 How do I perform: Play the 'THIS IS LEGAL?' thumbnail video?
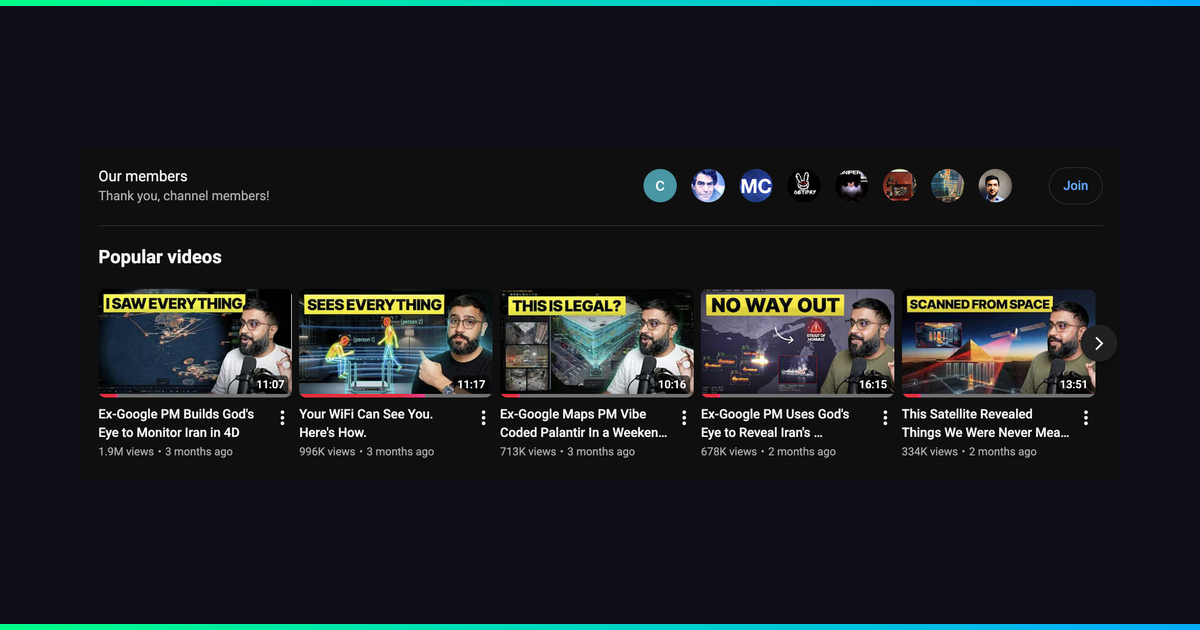(x=597, y=343)
